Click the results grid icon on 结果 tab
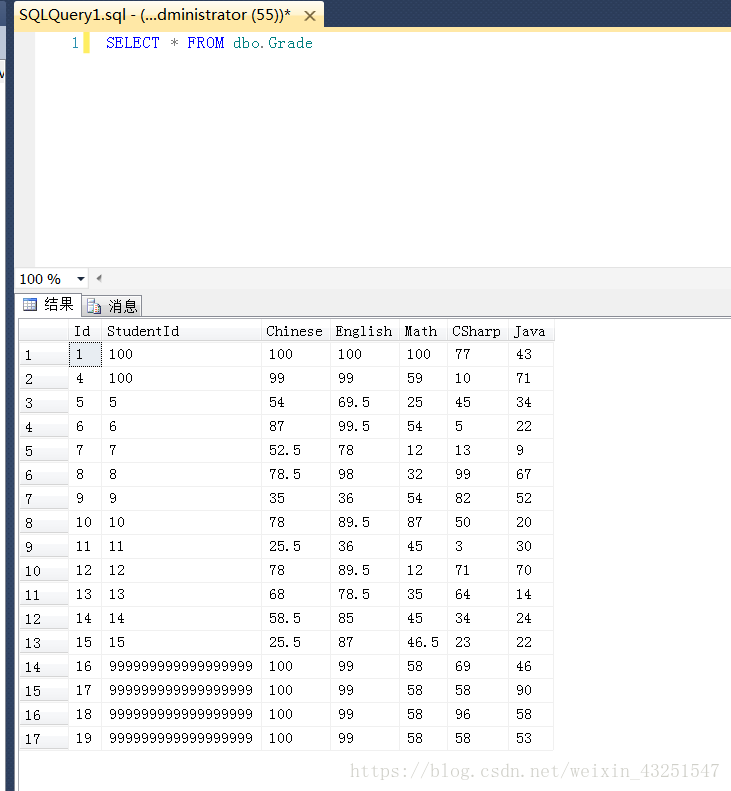The height and width of the screenshot is (791, 731). tap(30, 304)
